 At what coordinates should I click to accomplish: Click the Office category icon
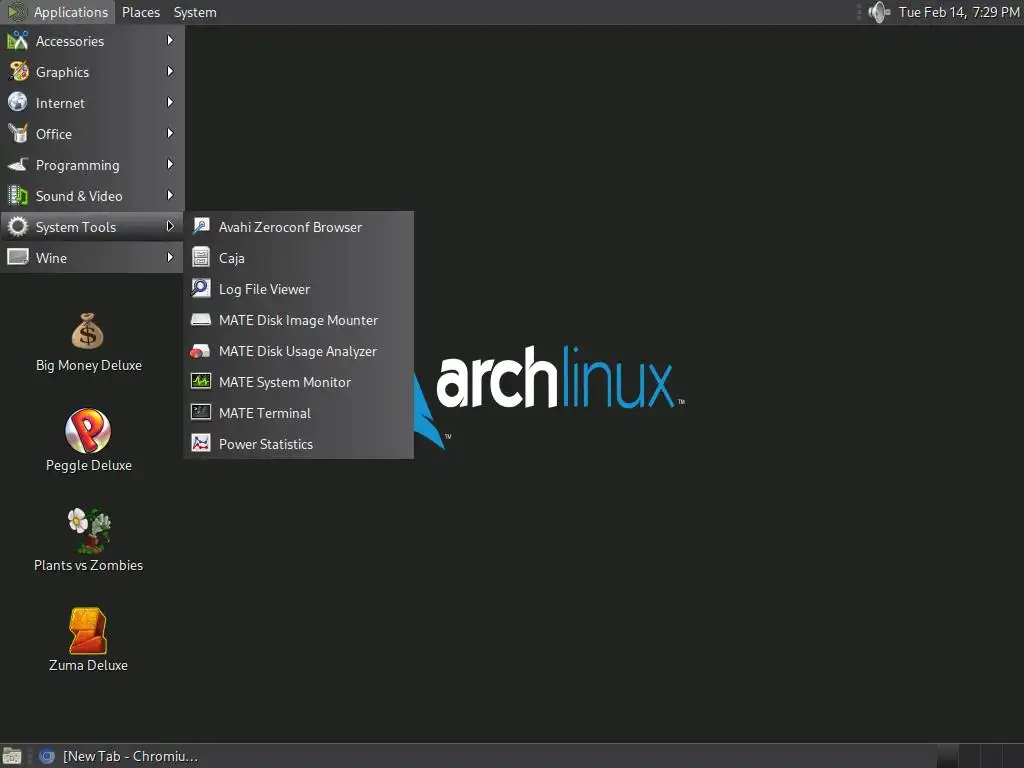click(x=18, y=134)
